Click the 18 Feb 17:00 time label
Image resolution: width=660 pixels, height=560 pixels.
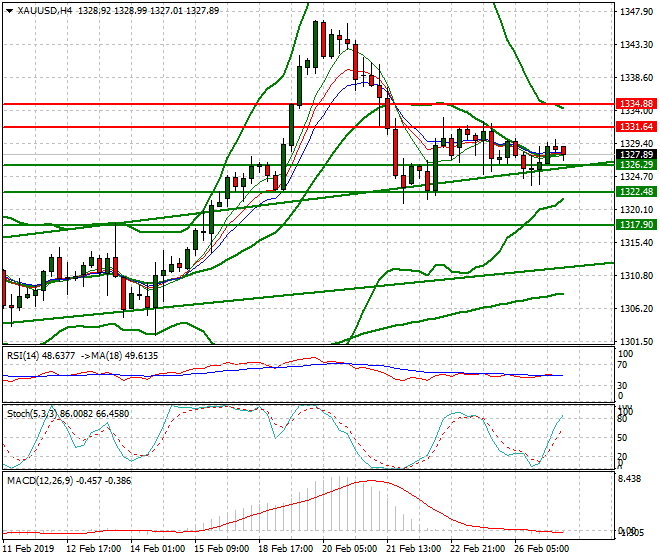(x=285, y=549)
